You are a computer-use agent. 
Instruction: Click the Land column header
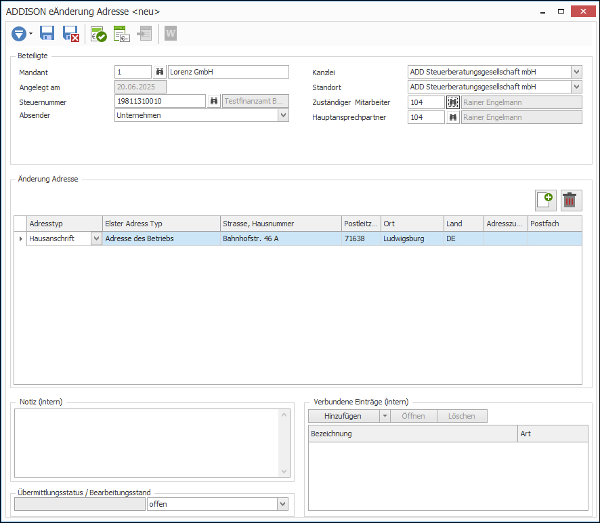(x=463, y=223)
